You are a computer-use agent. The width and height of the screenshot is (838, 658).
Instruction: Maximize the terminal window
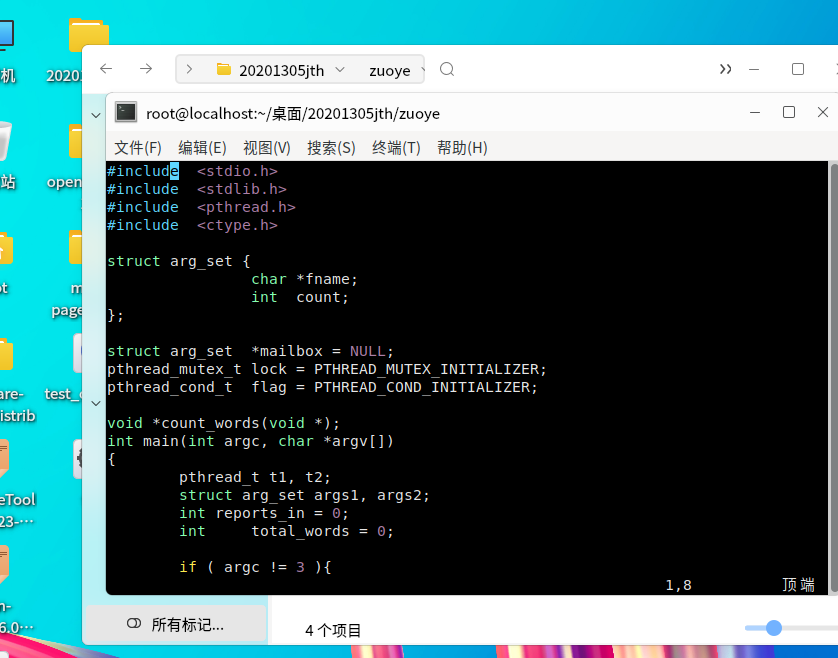click(788, 112)
